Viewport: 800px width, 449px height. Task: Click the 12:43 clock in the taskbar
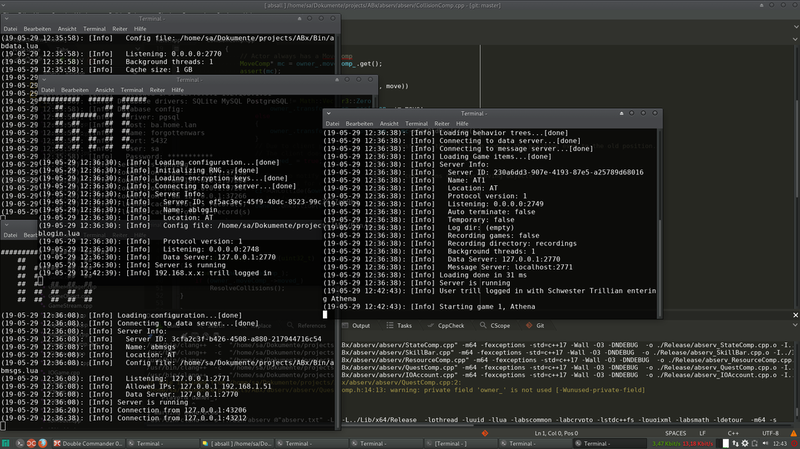[x=780, y=443]
